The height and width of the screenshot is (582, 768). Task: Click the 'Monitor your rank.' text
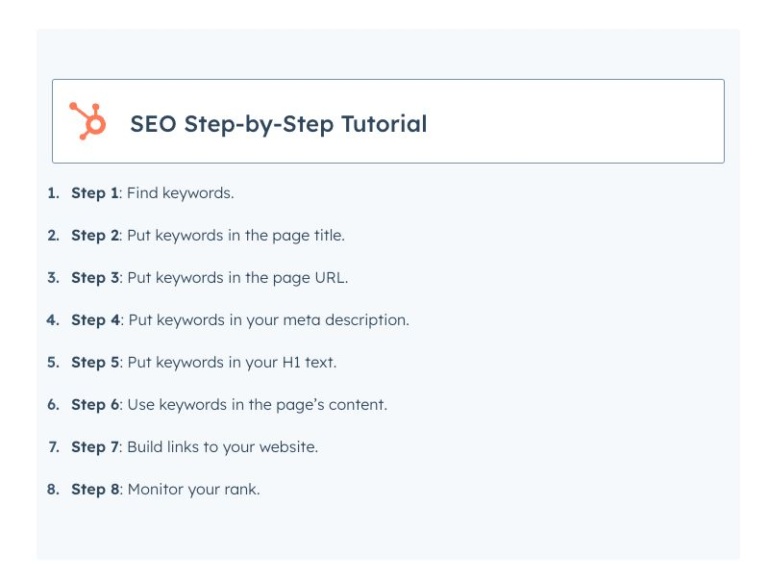tap(193, 489)
